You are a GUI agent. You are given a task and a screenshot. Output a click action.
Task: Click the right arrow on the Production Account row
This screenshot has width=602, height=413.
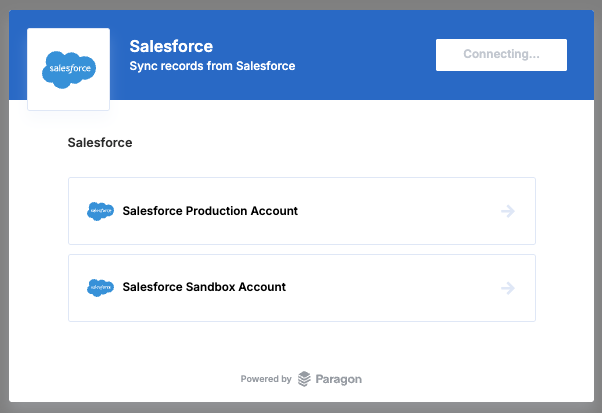[507, 211]
